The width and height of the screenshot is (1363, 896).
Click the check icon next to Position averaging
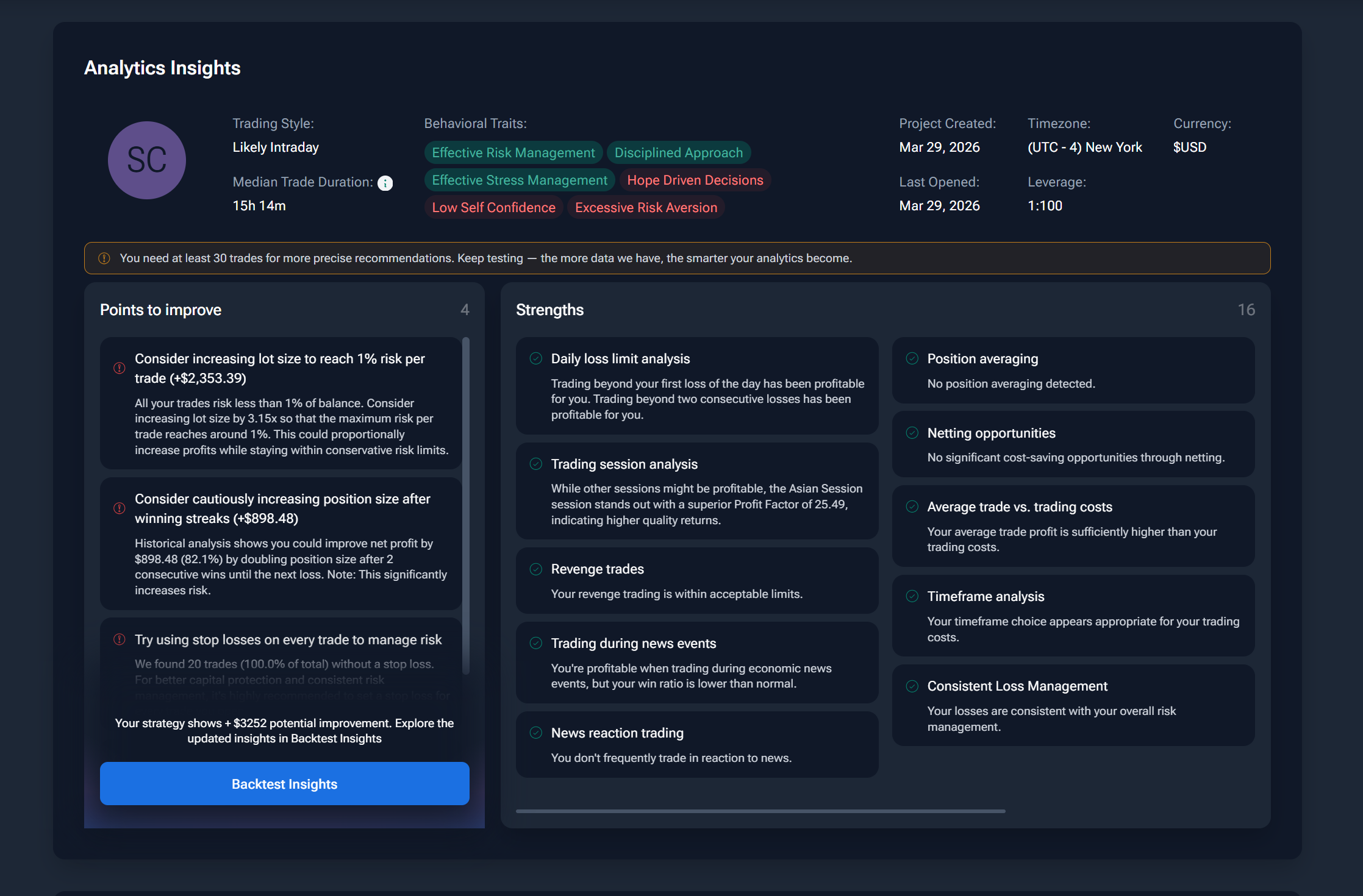912,358
